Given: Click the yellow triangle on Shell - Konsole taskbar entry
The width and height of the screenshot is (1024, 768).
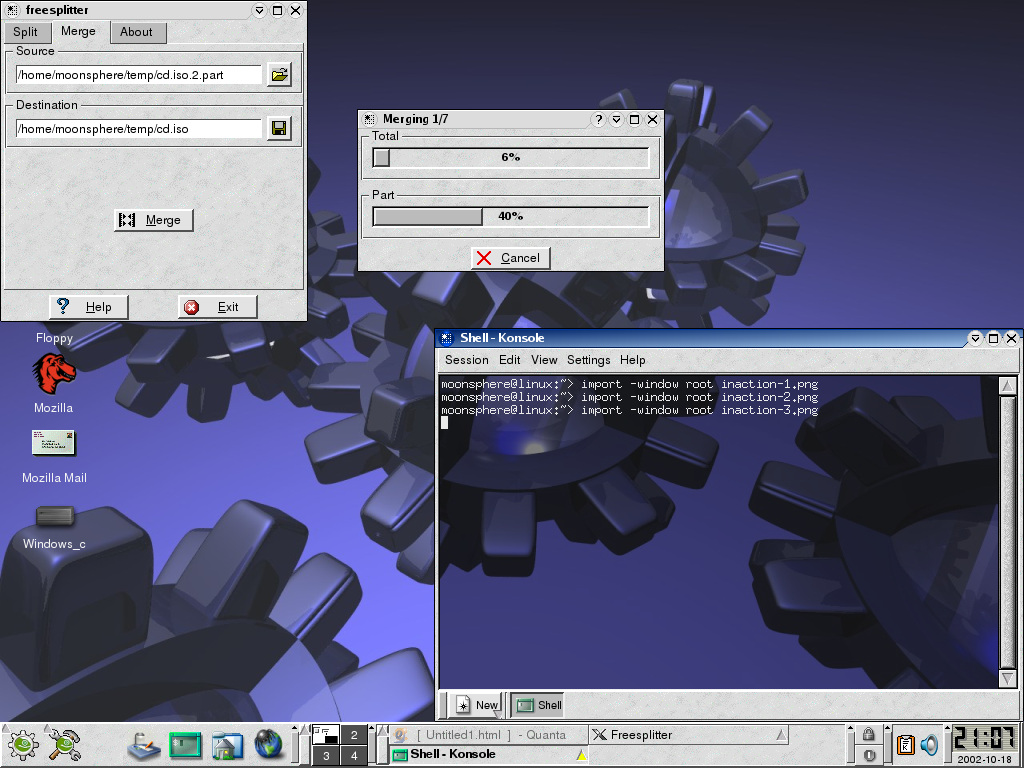Looking at the screenshot, I should 581,756.
